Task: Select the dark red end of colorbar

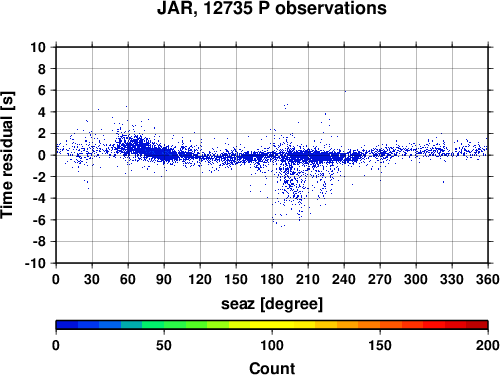Action: (x=477, y=325)
